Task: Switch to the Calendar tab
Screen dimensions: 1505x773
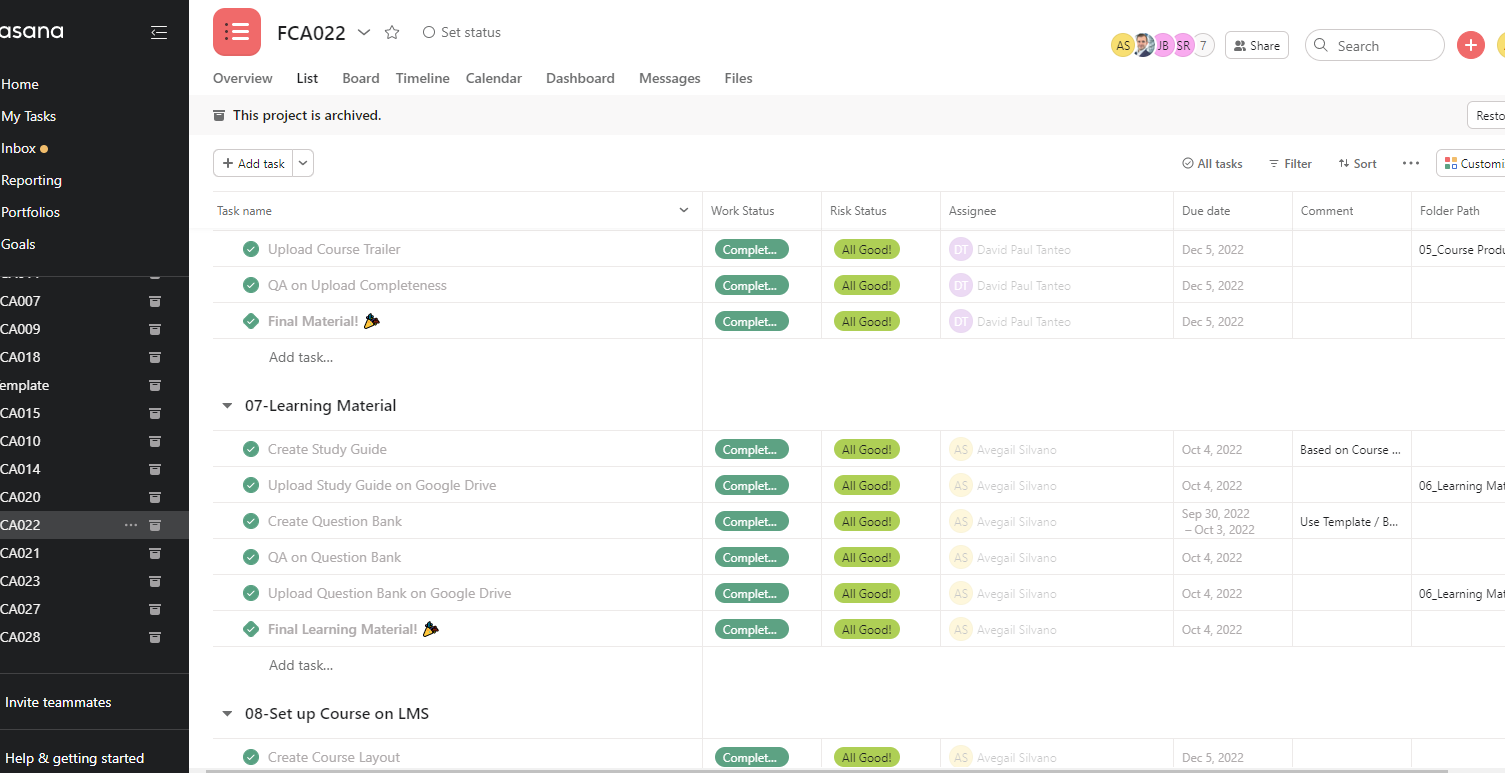Action: pyautogui.click(x=494, y=78)
